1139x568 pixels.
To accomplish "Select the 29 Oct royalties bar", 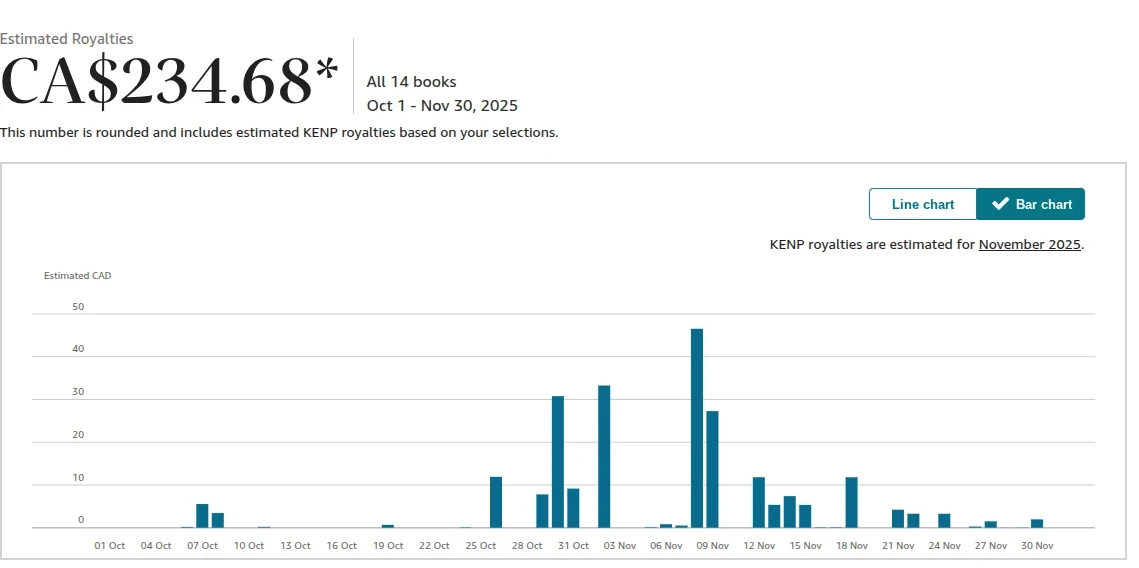I will [542, 511].
